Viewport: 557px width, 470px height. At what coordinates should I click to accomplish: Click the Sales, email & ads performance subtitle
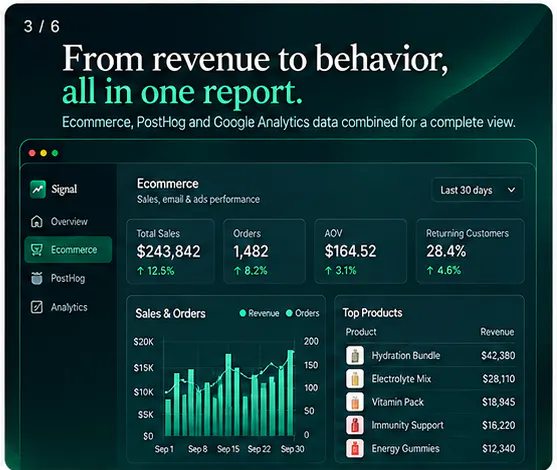[198, 199]
